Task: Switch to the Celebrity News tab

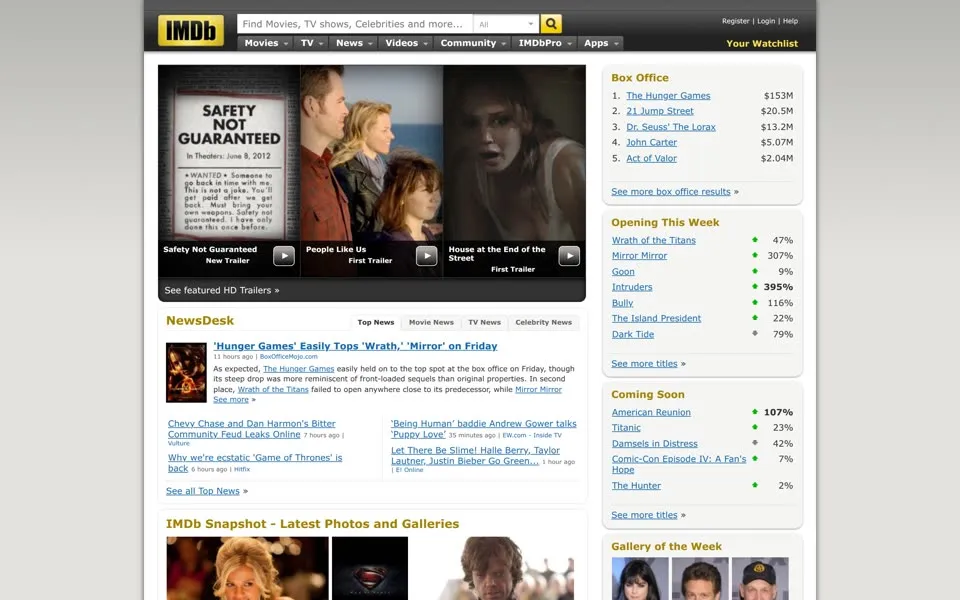Action: pyautogui.click(x=544, y=322)
